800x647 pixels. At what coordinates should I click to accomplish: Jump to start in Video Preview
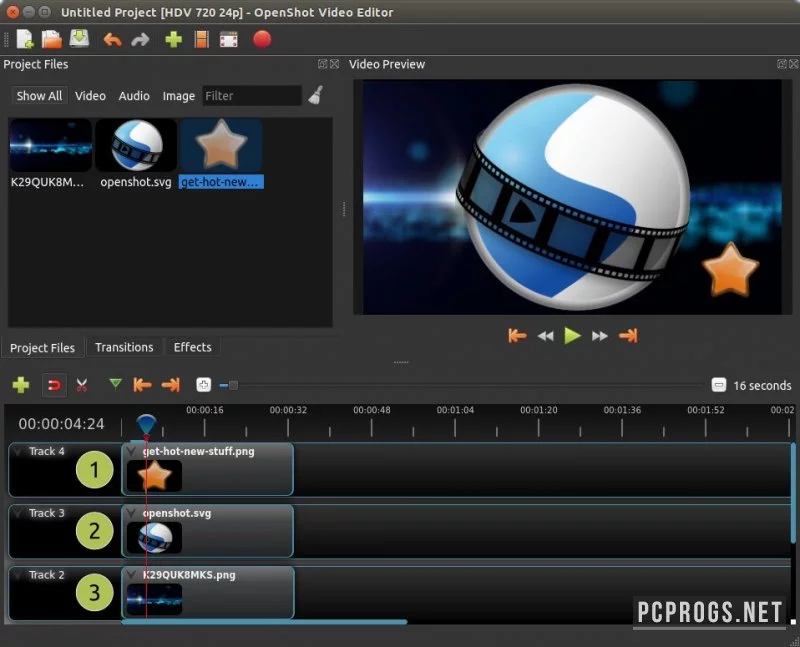(x=517, y=336)
